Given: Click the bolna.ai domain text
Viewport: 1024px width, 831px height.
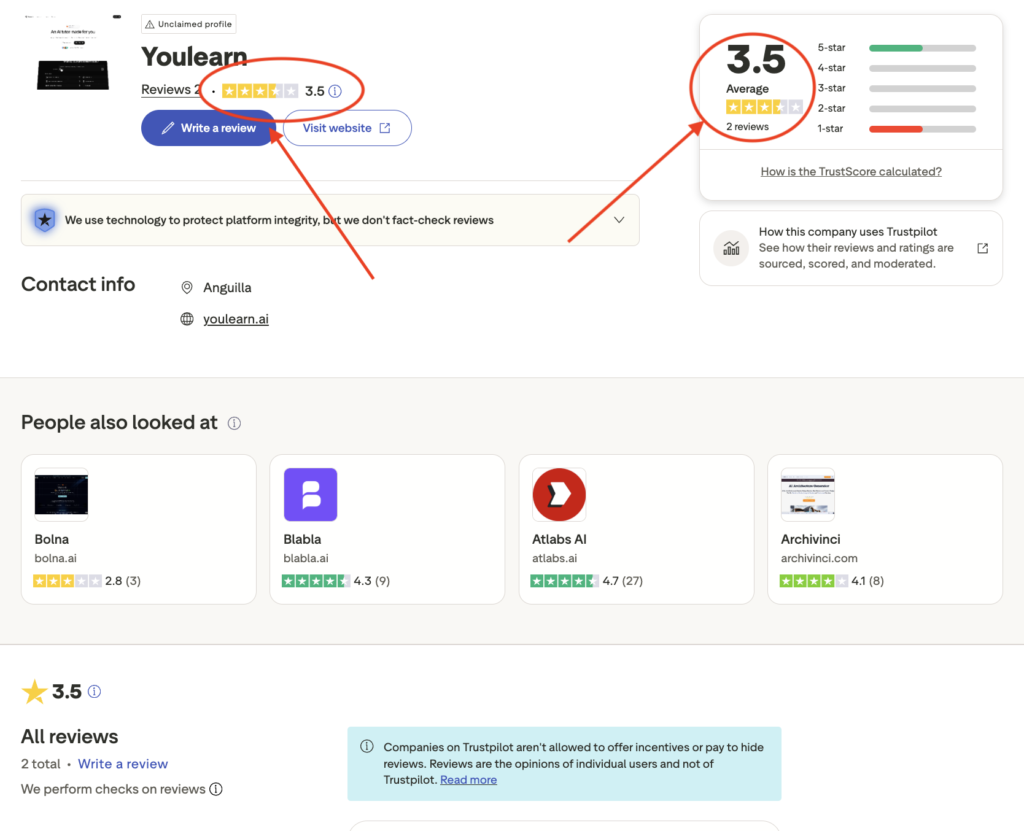Looking at the screenshot, I should (56, 559).
